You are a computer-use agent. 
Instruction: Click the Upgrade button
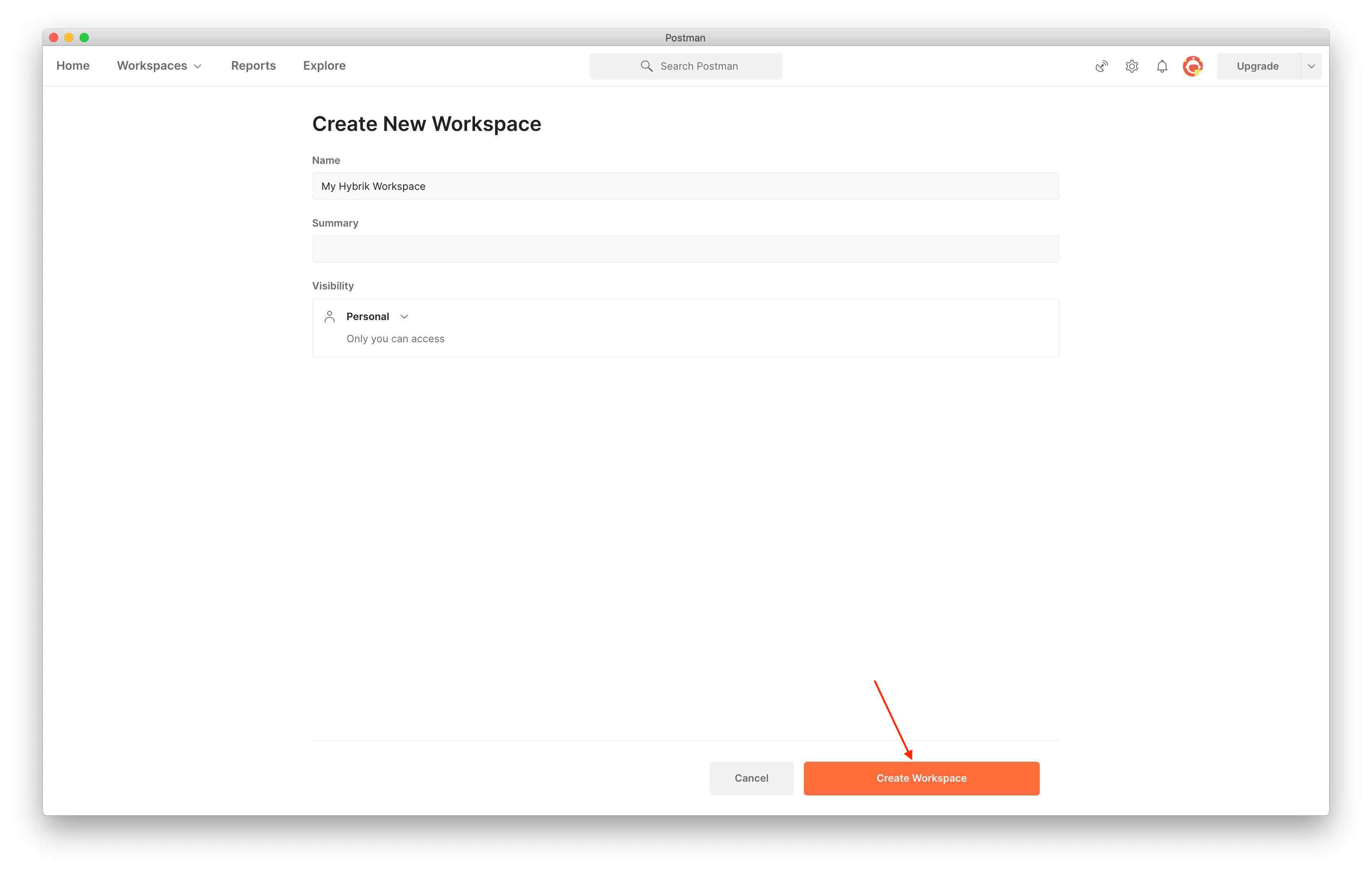pyautogui.click(x=1258, y=66)
